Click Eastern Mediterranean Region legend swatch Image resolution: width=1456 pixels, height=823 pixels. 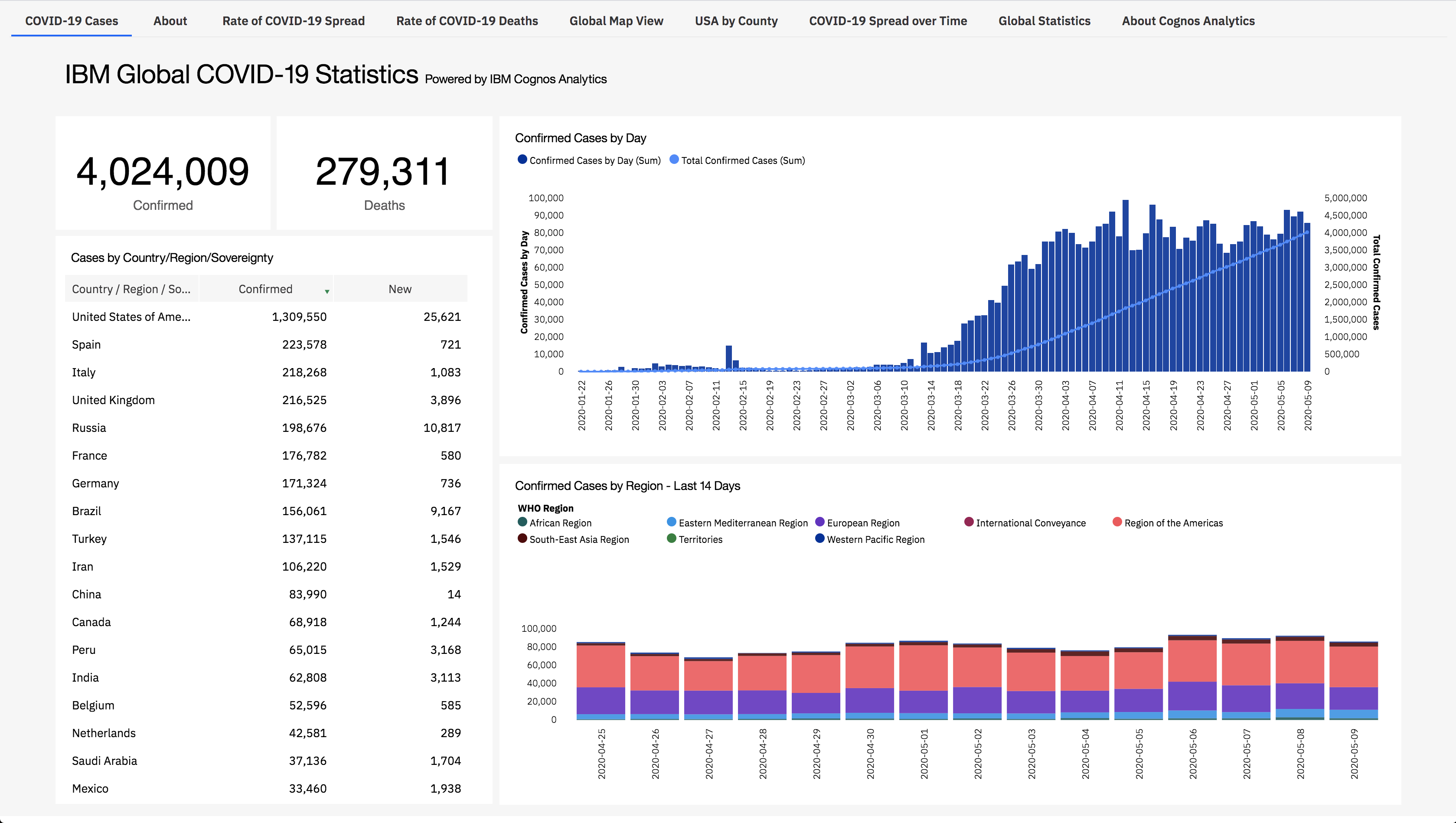672,522
